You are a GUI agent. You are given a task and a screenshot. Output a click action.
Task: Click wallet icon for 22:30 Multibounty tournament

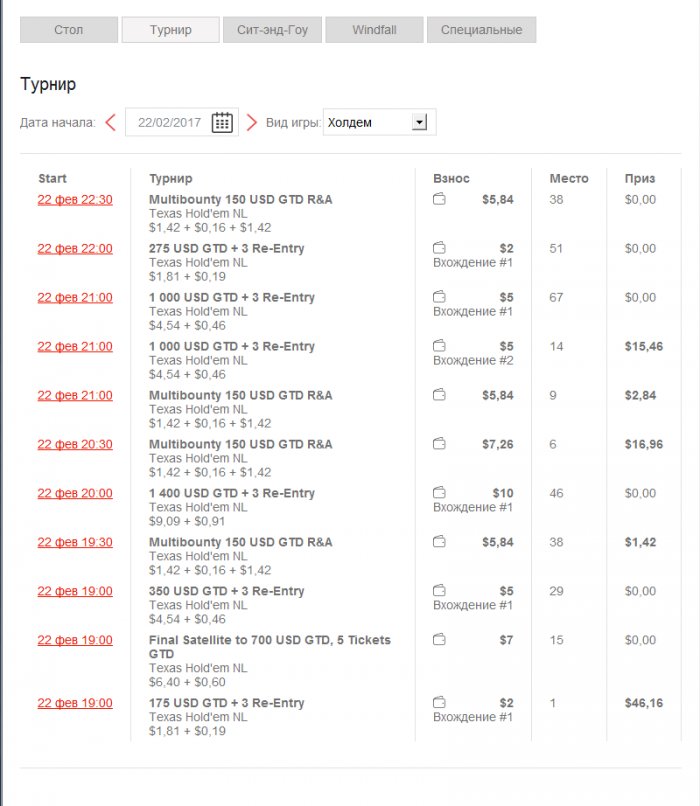click(439, 200)
